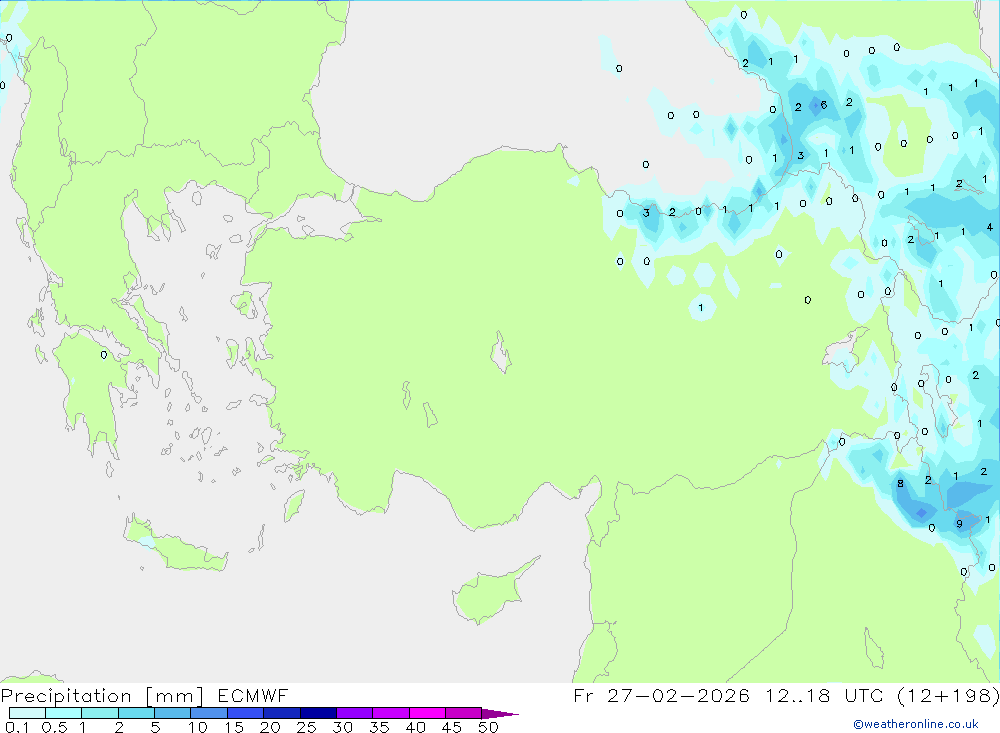
Task: Click the 0.5–1 mm legend color box
Action: coord(64,713)
